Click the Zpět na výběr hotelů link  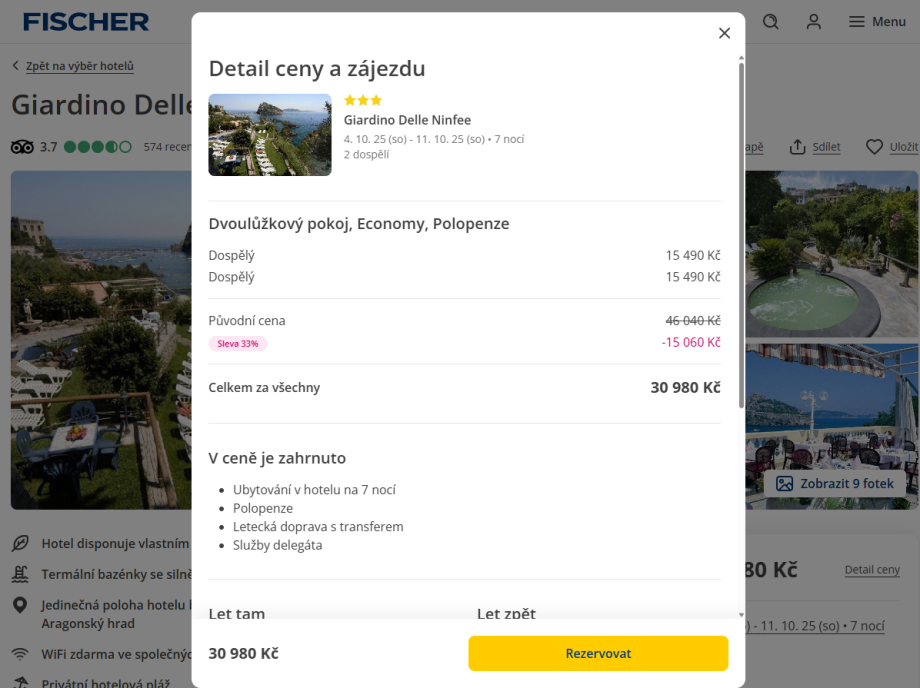(80, 66)
